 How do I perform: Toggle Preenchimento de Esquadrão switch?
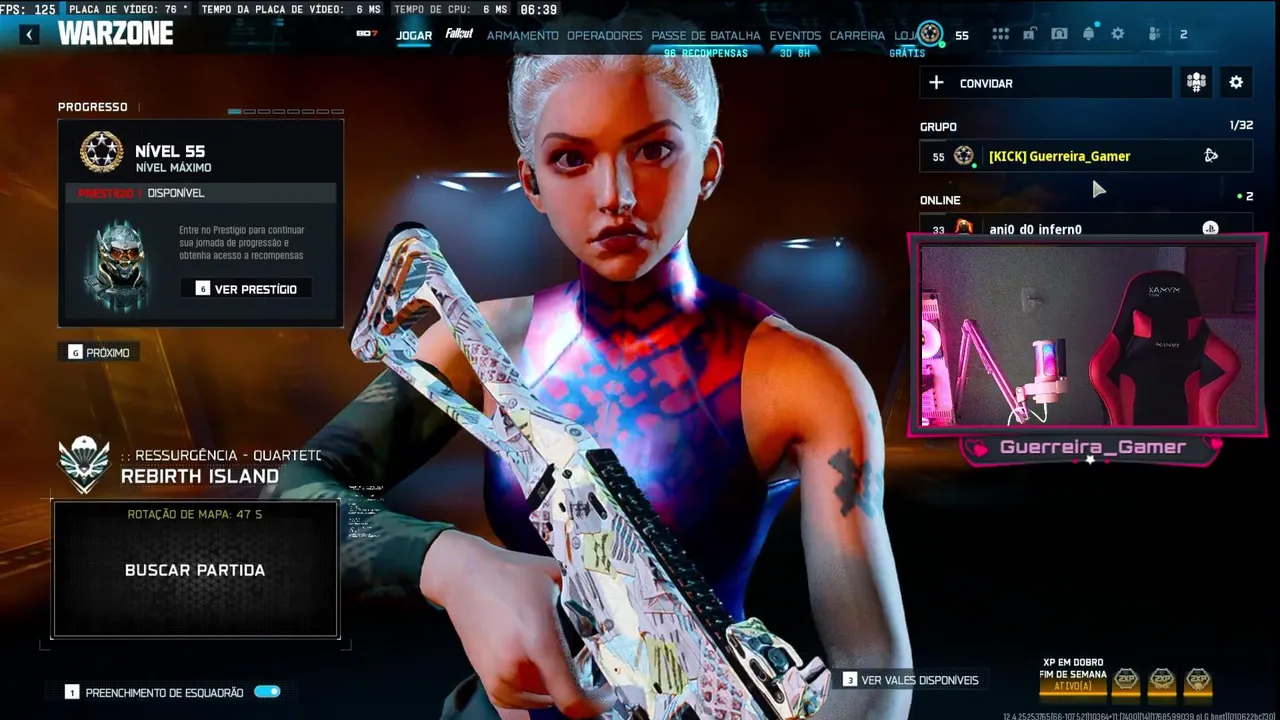click(x=267, y=691)
